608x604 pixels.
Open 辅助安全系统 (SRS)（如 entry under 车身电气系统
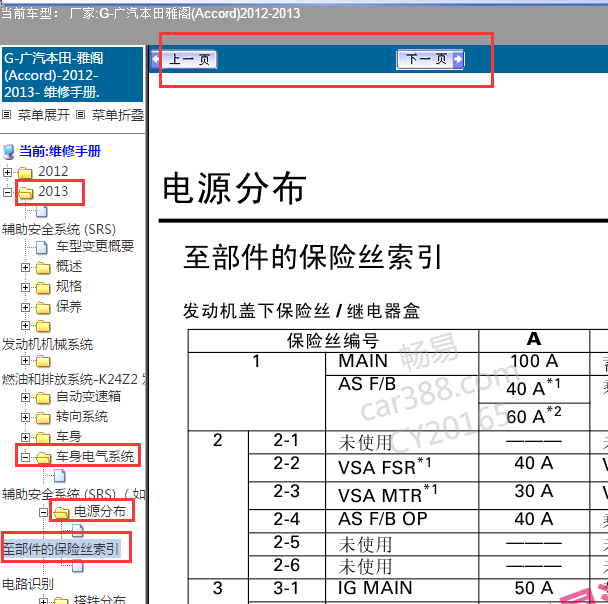click(74, 494)
